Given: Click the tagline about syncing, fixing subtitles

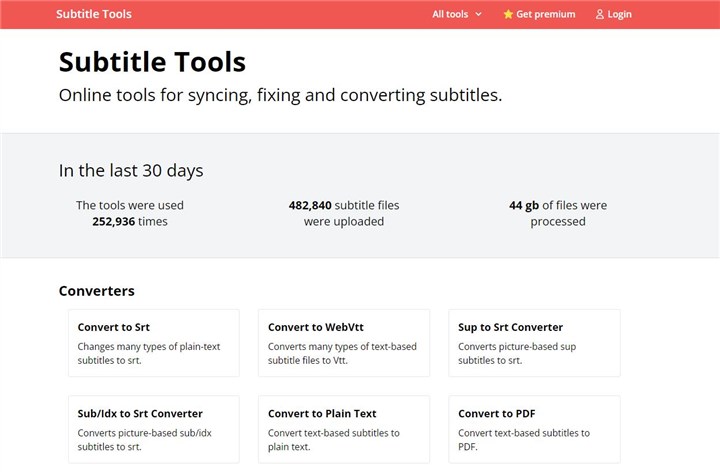Looking at the screenshot, I should coord(280,96).
